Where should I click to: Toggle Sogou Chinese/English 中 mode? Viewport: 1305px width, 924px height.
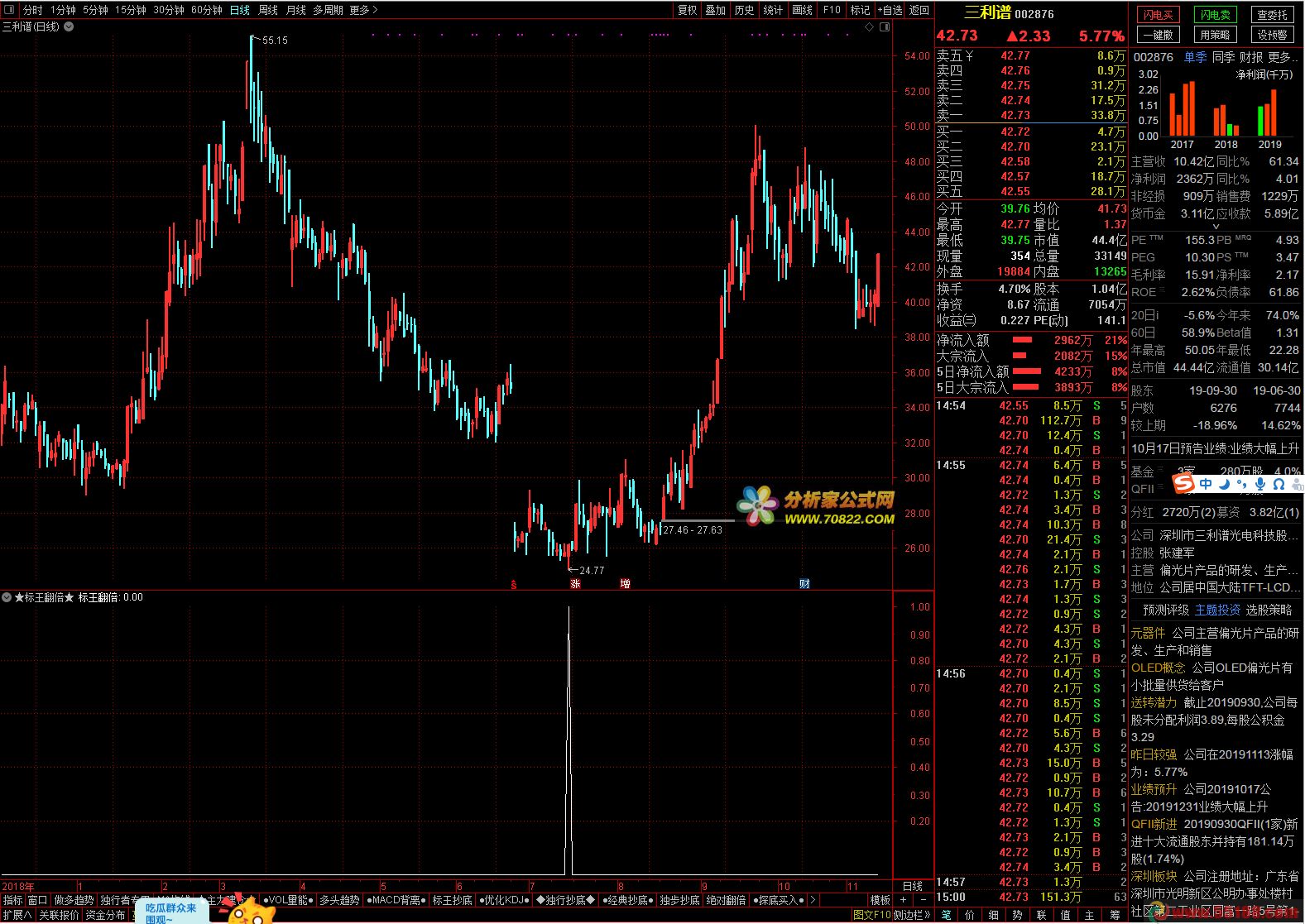point(1206,484)
